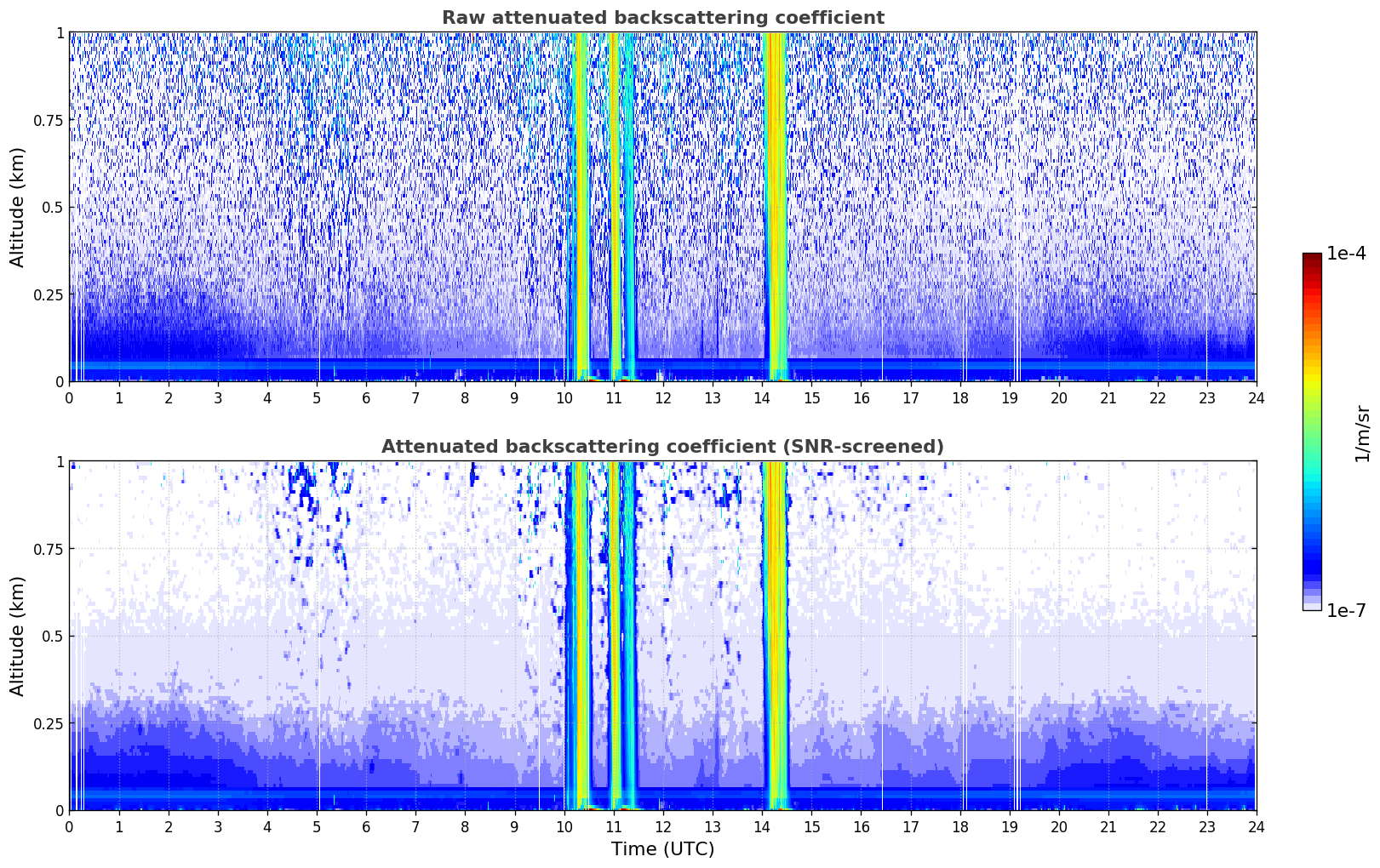Click altitude tick '0.25' on the top plot
This screenshot has width=1380, height=868.
pyautogui.click(x=49, y=294)
